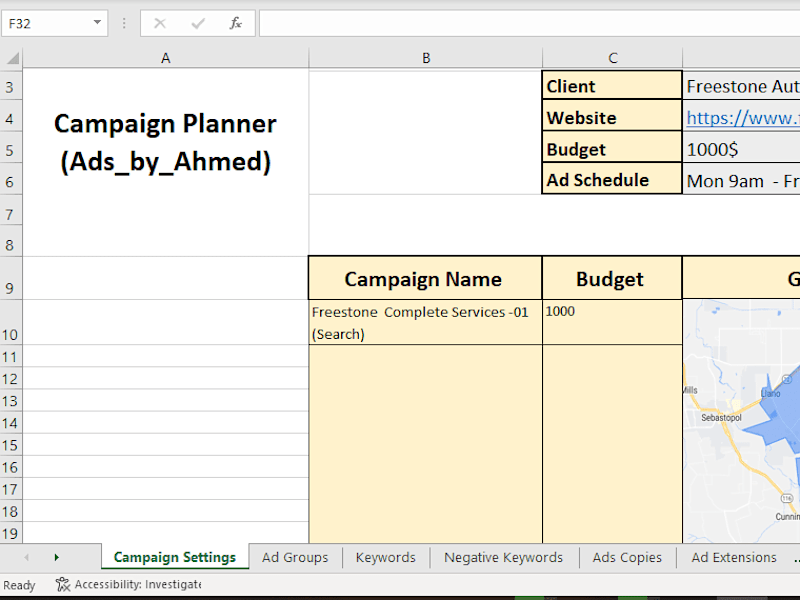Switch to the Ad Extensions sheet tab
800x600 pixels.
point(734,557)
